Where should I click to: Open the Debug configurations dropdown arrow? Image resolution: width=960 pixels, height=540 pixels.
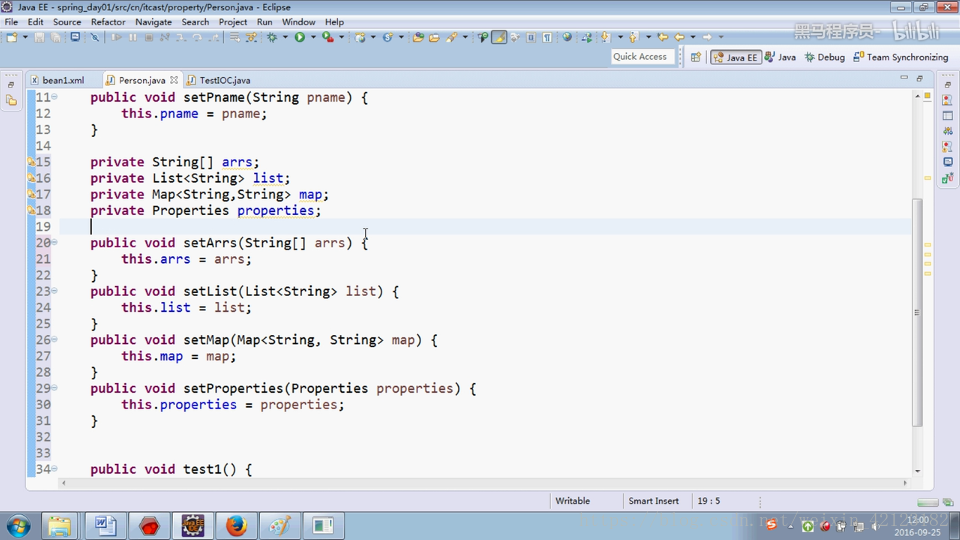click(285, 38)
